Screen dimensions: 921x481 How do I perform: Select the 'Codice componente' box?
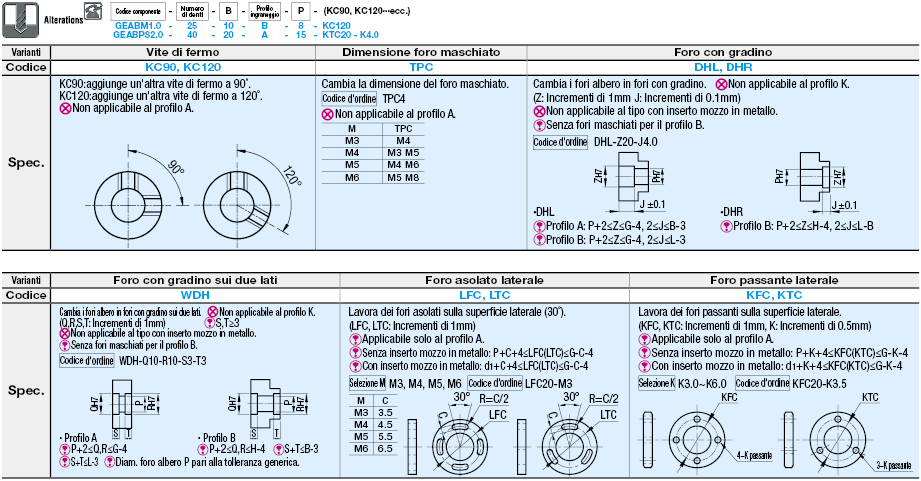(x=138, y=11)
